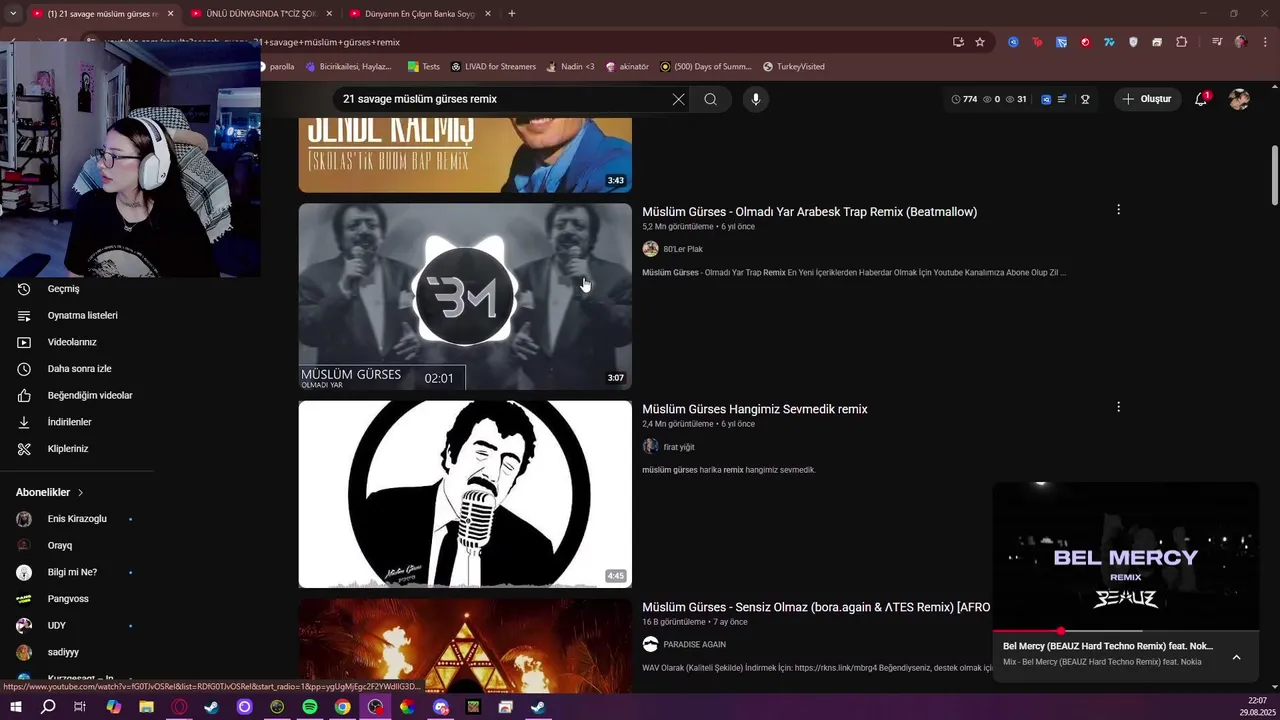The height and width of the screenshot is (720, 1280).
Task: Open the Windows Start menu
Action: point(15,707)
